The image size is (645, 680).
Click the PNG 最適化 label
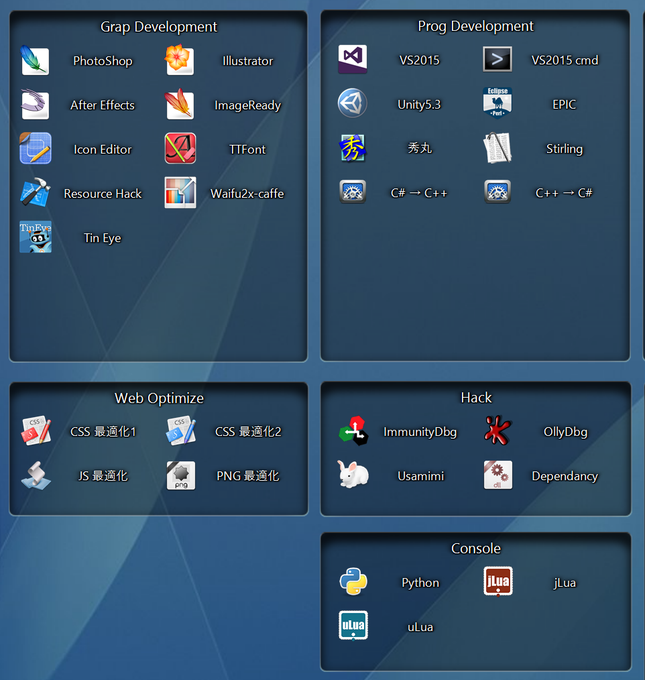tap(248, 476)
